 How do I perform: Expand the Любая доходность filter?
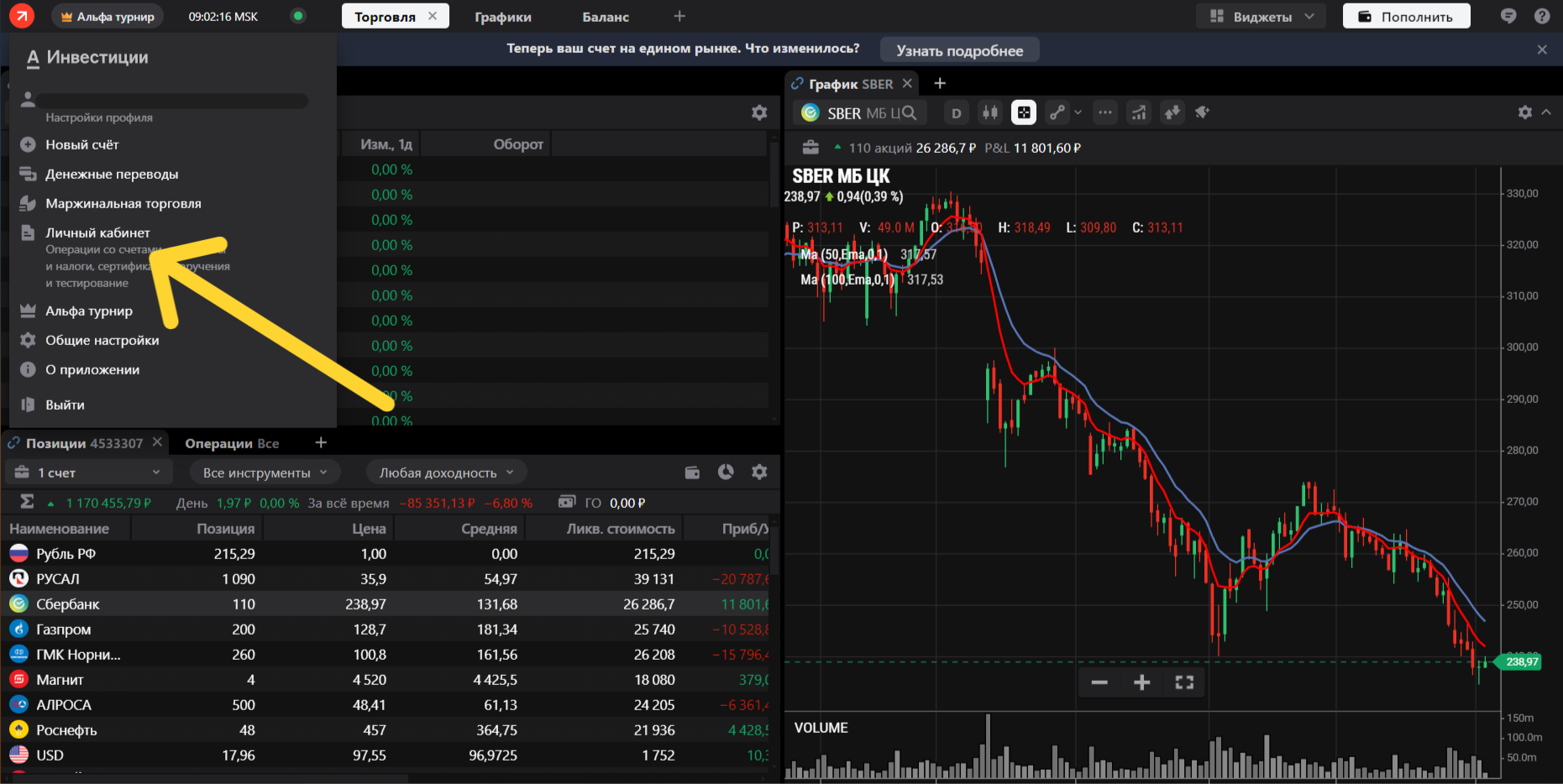(446, 473)
